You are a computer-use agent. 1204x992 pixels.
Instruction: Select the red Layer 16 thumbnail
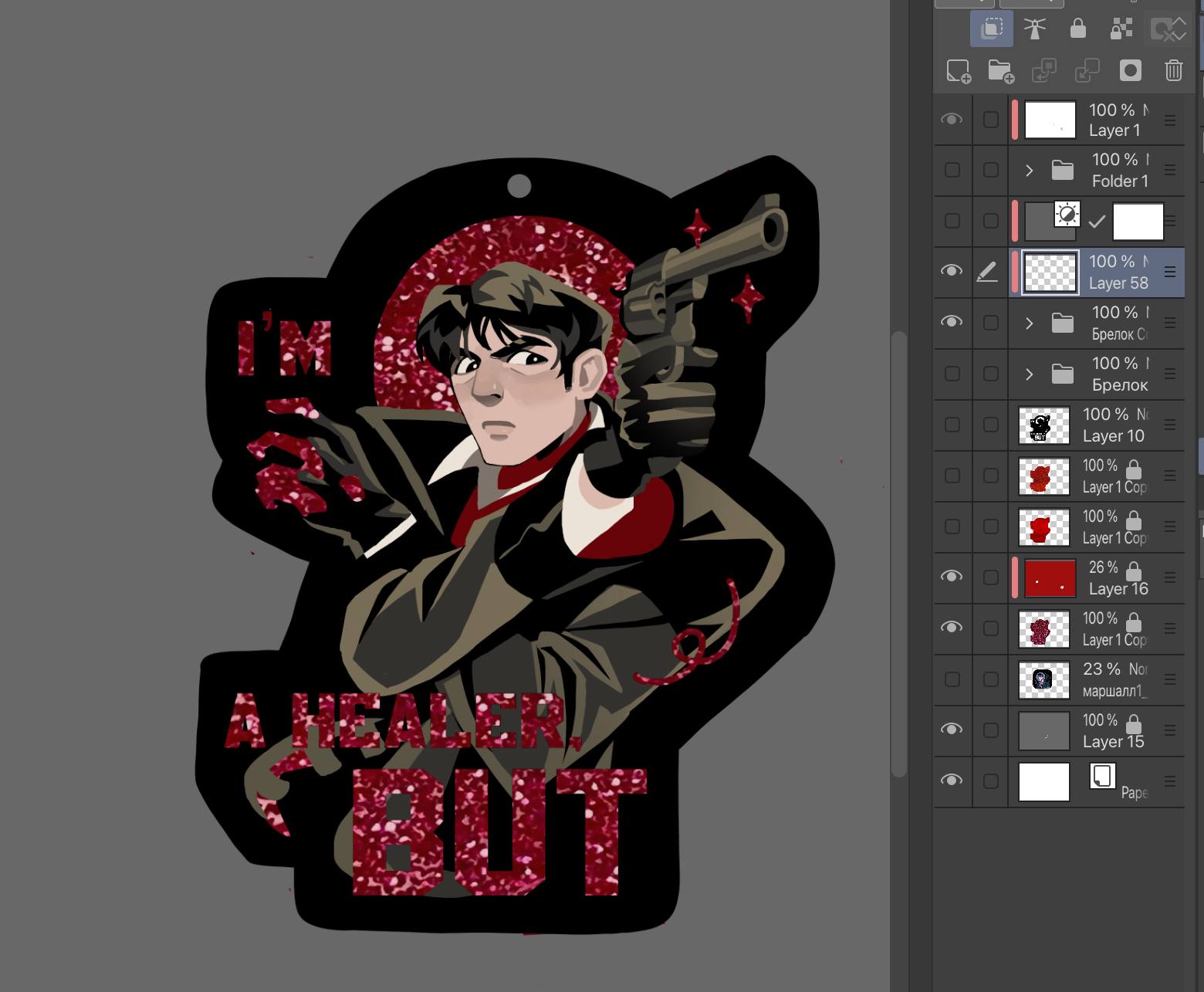click(x=1050, y=578)
